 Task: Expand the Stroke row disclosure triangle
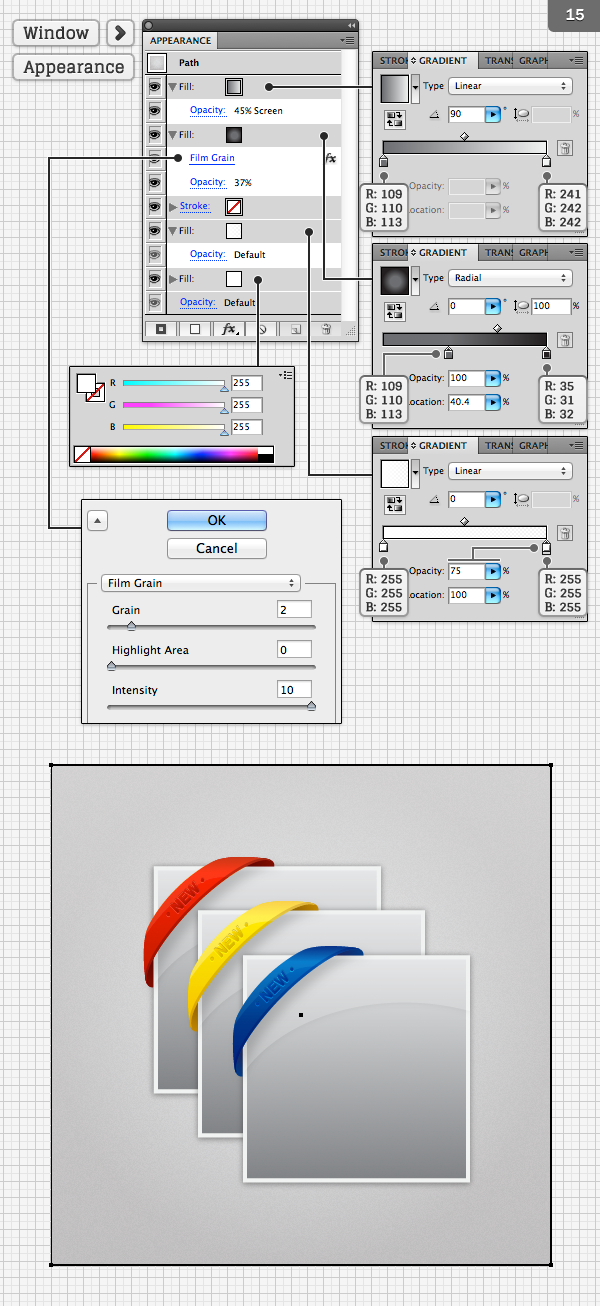coord(173,207)
